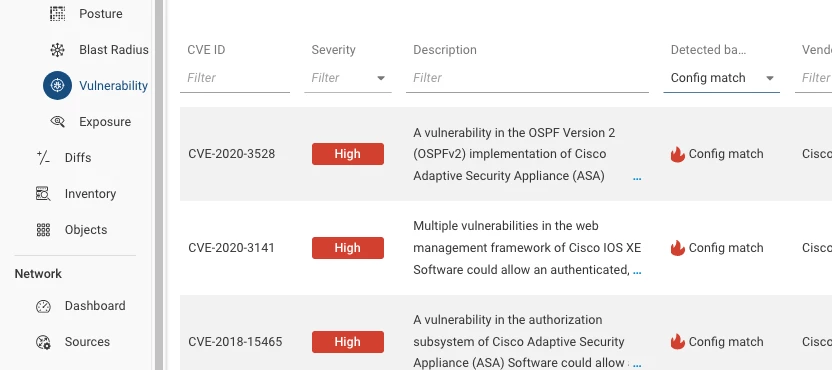Select CVE-2020-3528 ID cell
The width and height of the screenshot is (832, 370).
pyautogui.click(x=232, y=154)
